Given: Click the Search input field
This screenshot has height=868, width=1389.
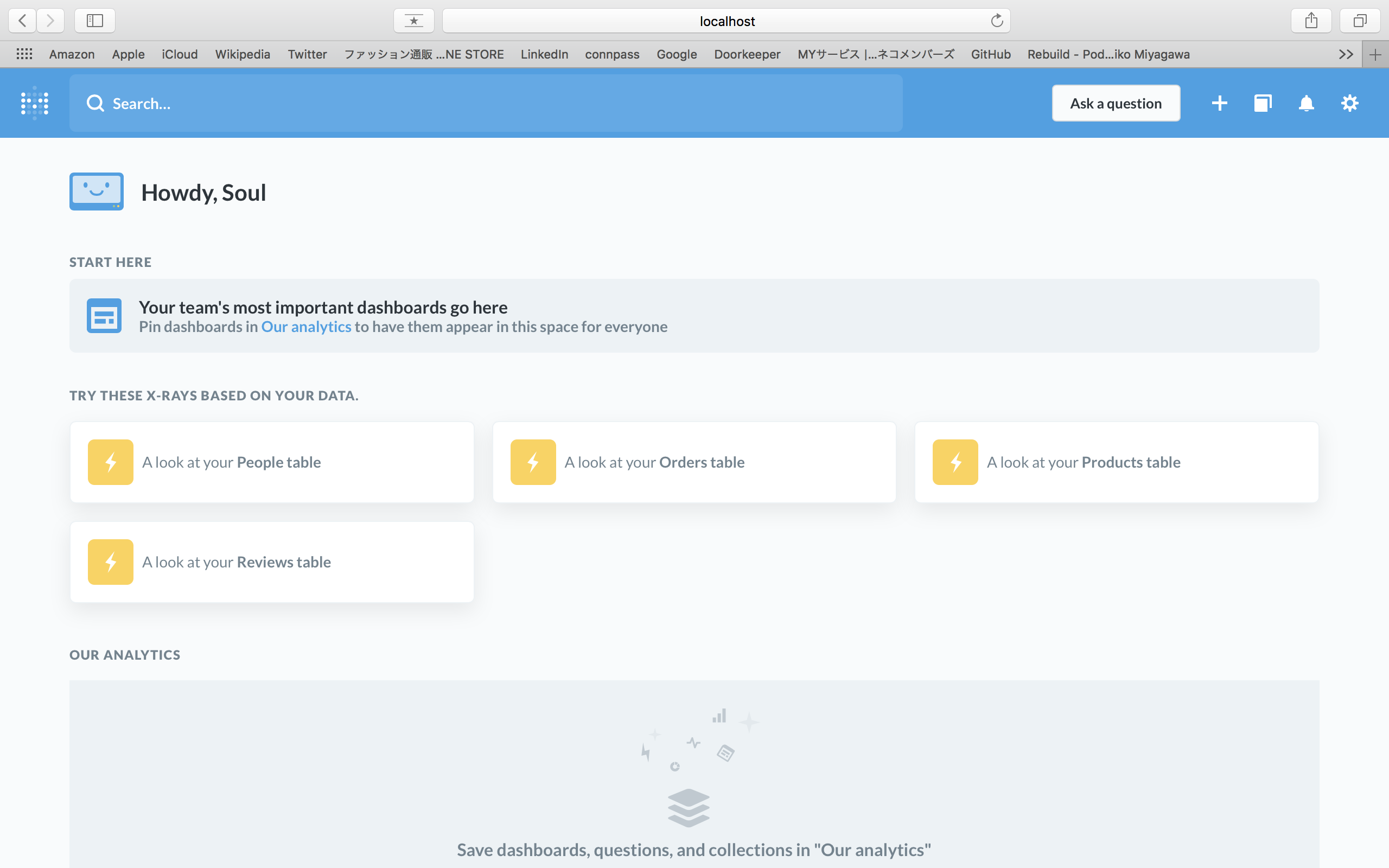Looking at the screenshot, I should coord(486,103).
